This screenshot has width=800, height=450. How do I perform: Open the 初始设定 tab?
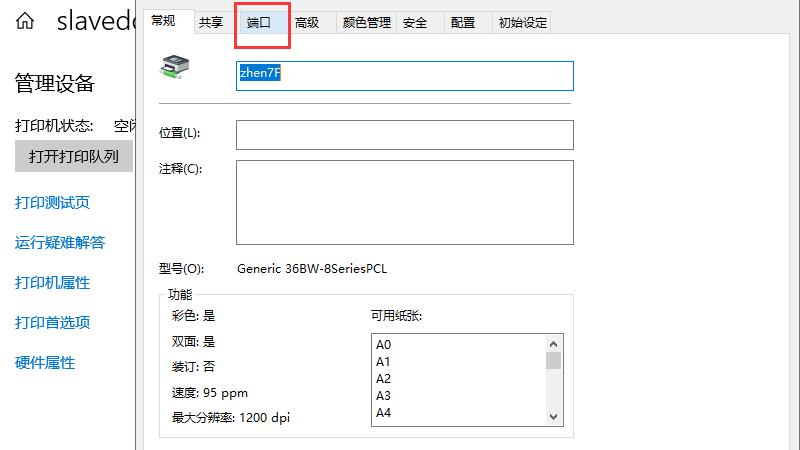click(x=523, y=22)
